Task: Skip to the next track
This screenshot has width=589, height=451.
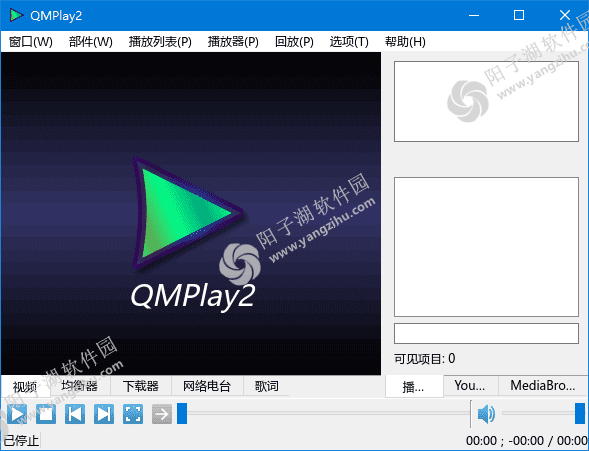Action: coord(104,414)
